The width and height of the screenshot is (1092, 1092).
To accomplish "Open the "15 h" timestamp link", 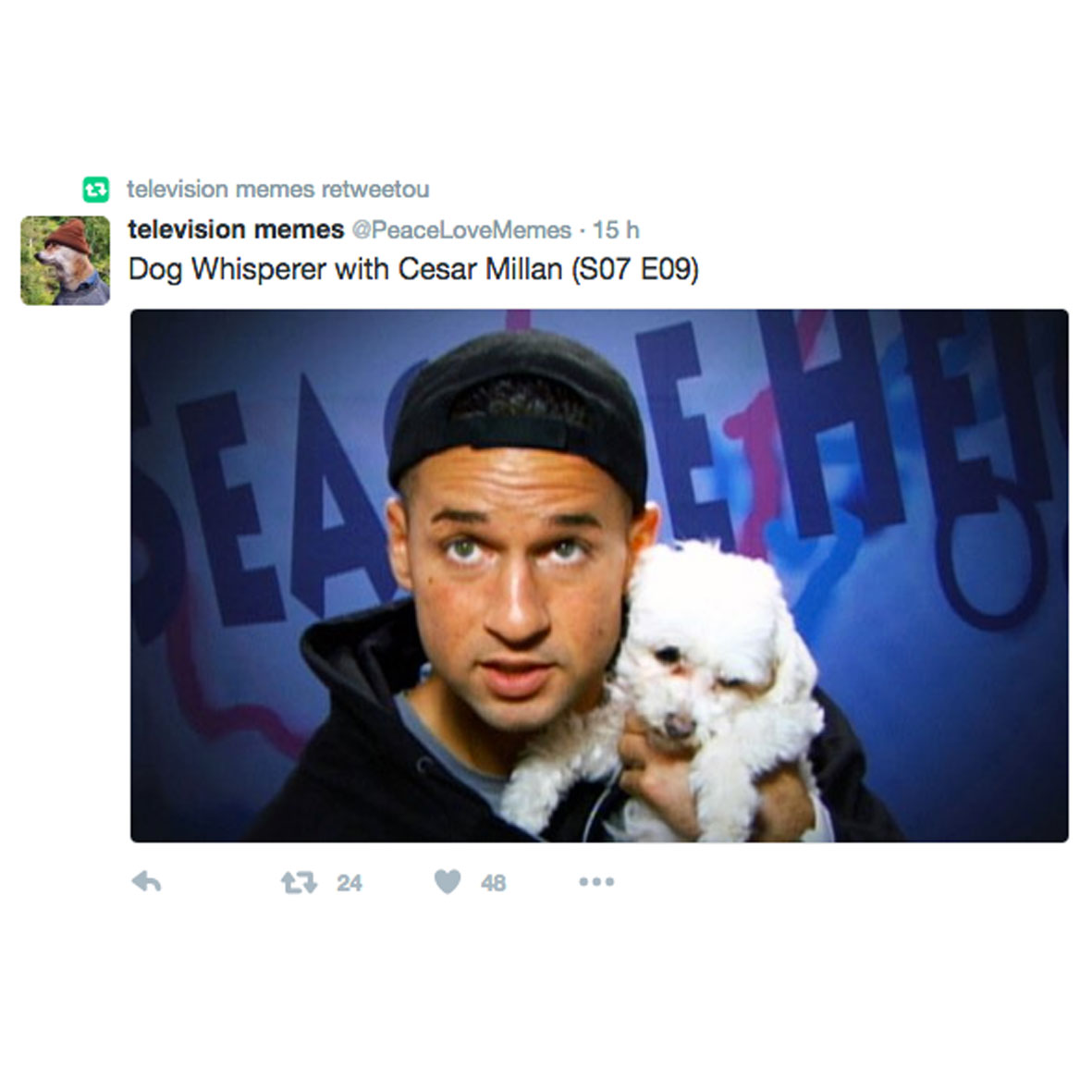I will [616, 230].
